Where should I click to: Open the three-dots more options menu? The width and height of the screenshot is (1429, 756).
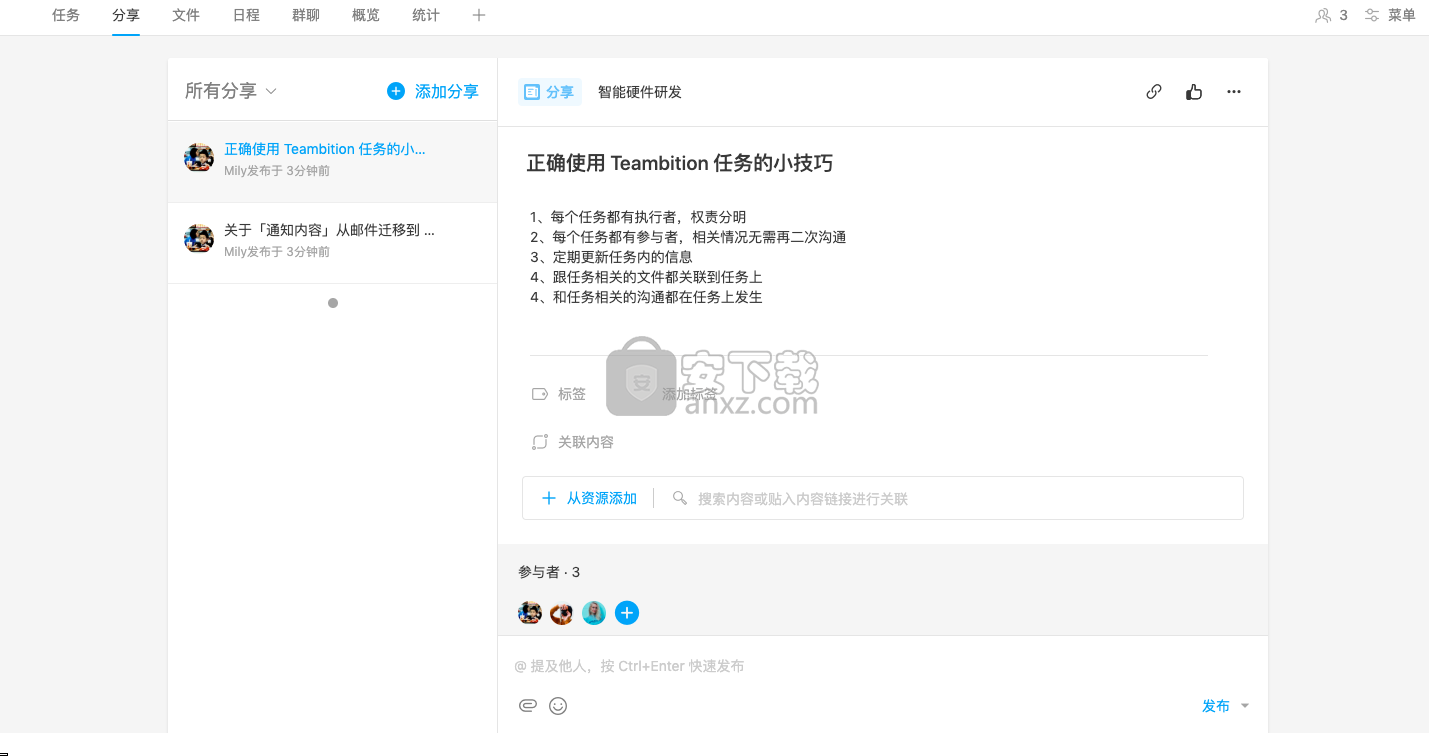pyautogui.click(x=1234, y=92)
